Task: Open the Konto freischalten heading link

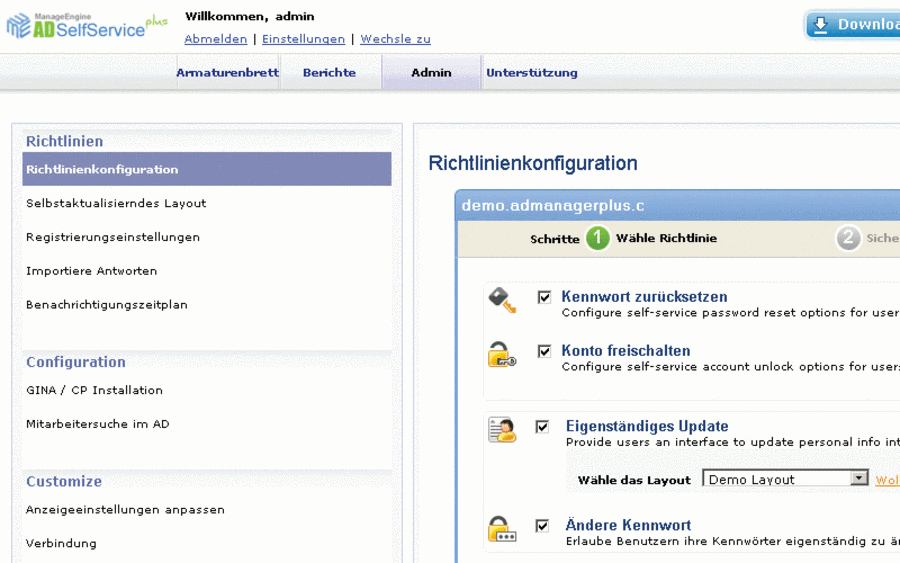Action: click(x=626, y=351)
